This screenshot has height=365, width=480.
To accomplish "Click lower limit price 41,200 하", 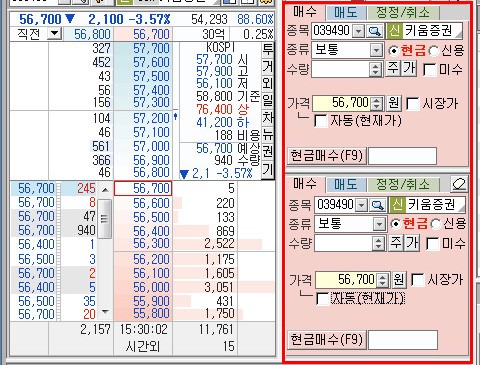I will pos(222,122).
